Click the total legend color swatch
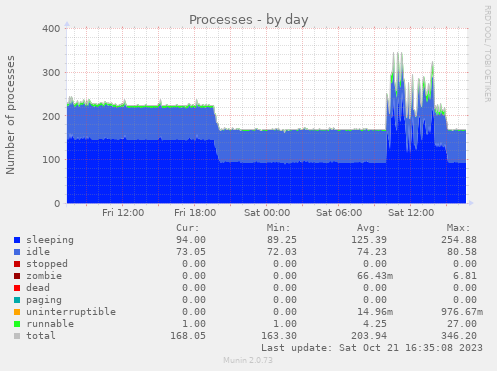The width and height of the screenshot is (497, 371). point(17,336)
